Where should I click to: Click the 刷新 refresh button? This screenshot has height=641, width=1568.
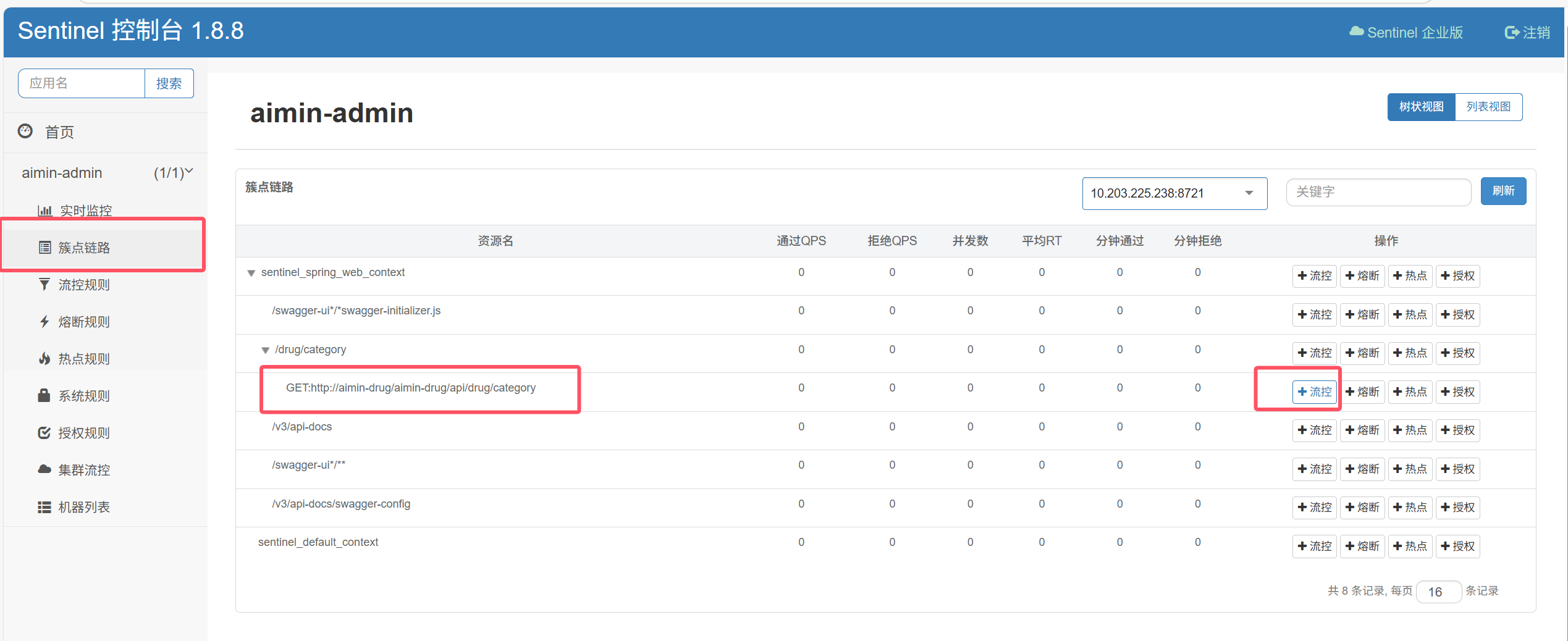pyautogui.click(x=1503, y=191)
